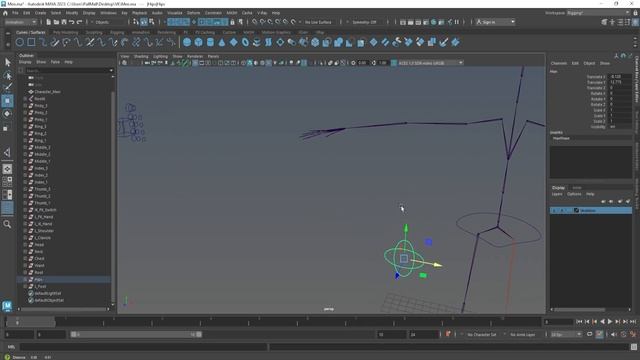Toggle playback loop mode
The width and height of the screenshot is (640, 360).
(589, 334)
